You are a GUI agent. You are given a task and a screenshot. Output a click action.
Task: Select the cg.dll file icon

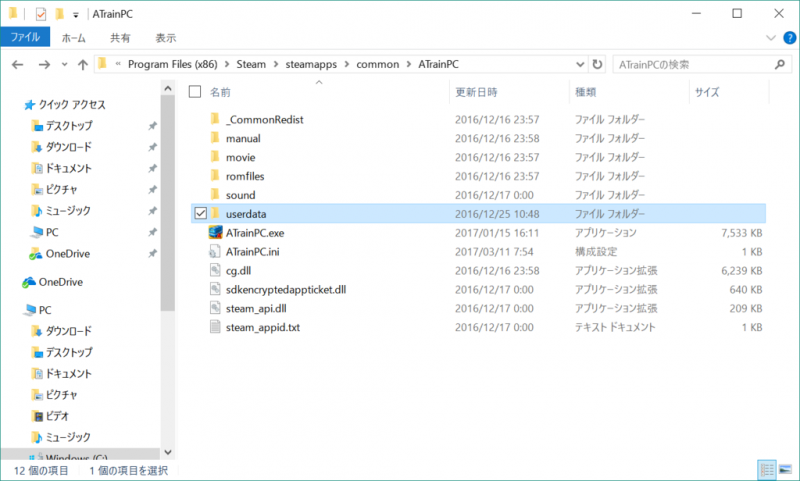(215, 270)
